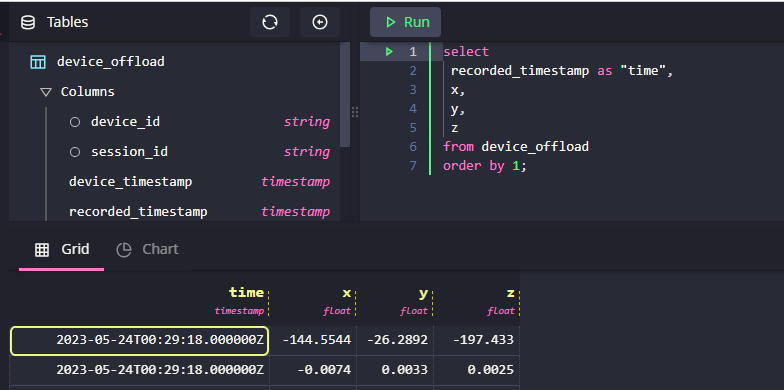Click the tables panel vertical scrollbar
Image resolution: width=784 pixels, height=390 pixels.
(345, 94)
